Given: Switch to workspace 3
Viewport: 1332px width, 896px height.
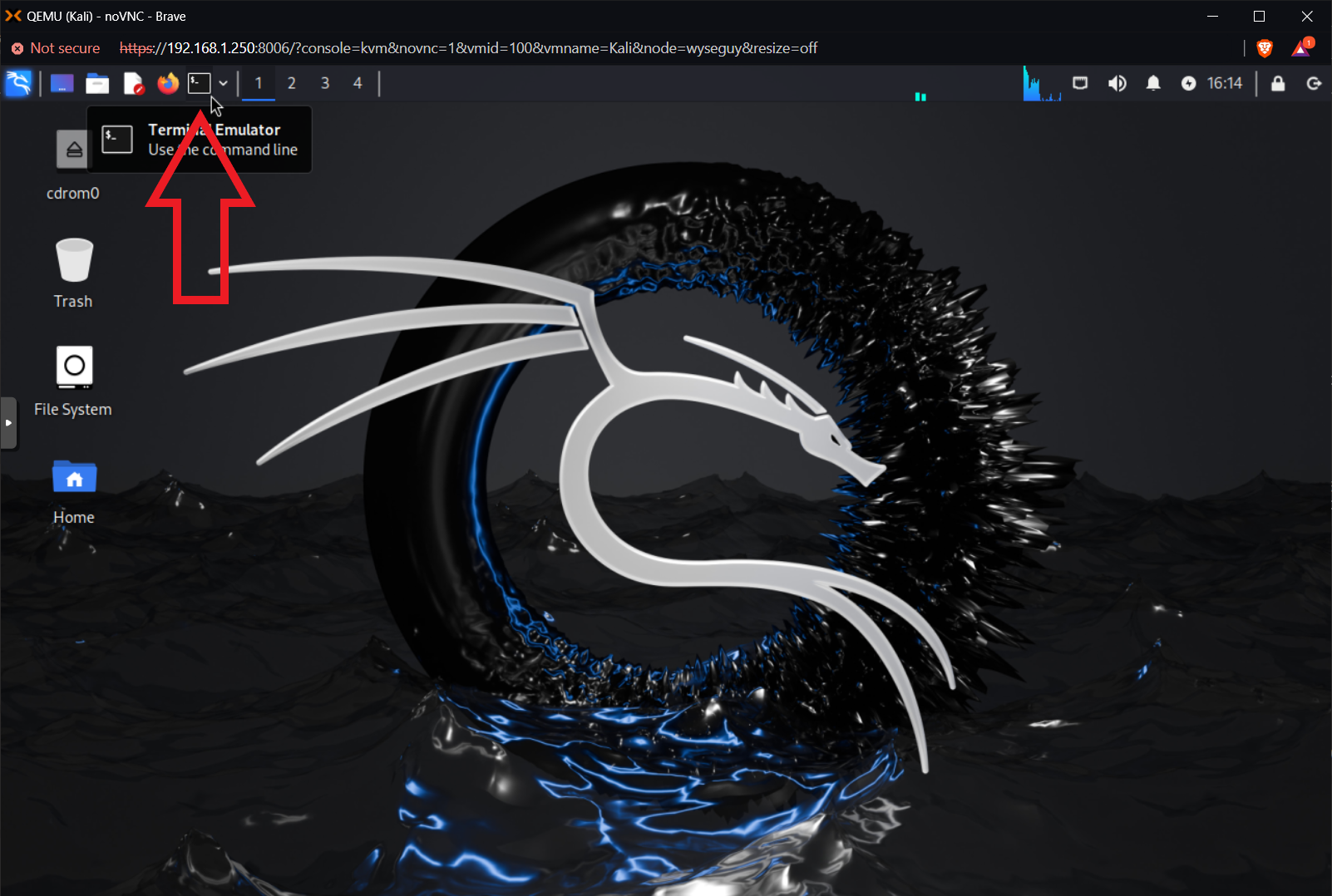Looking at the screenshot, I should (x=325, y=83).
